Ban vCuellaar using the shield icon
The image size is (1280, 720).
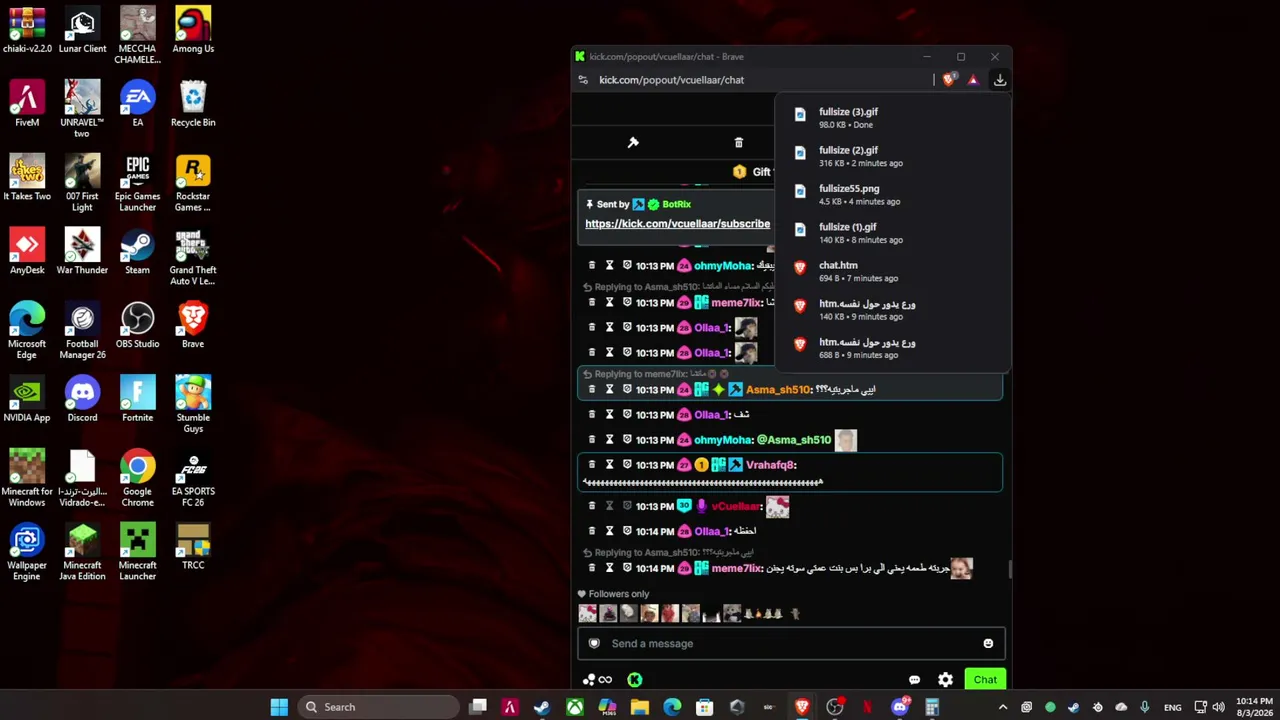pyautogui.click(x=627, y=506)
